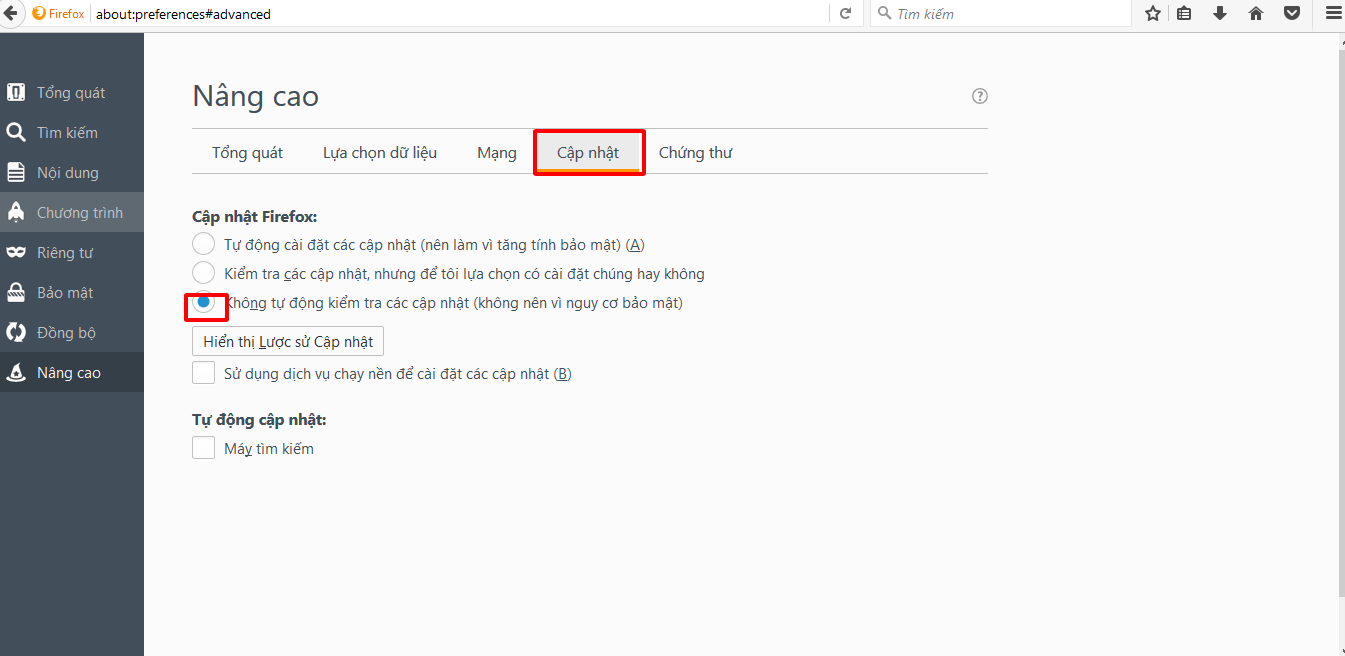Open Nội dung in the sidebar
This screenshot has height=656, width=1345.
coord(72,172)
